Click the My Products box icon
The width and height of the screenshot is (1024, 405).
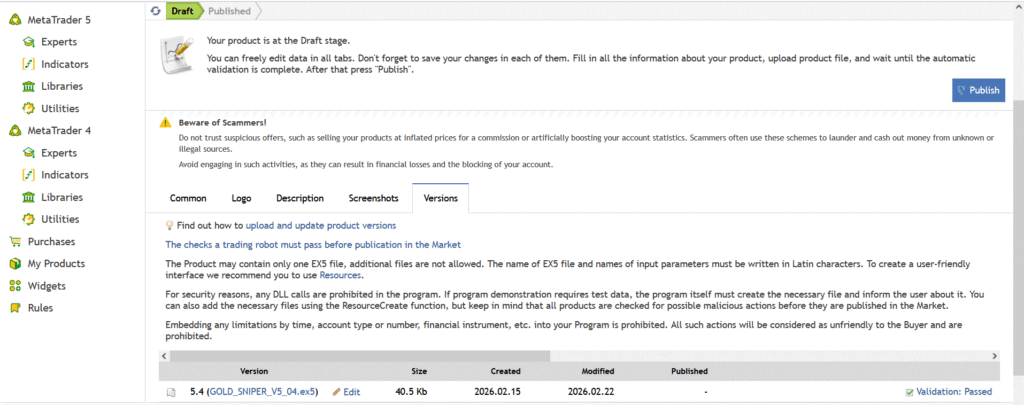14,263
